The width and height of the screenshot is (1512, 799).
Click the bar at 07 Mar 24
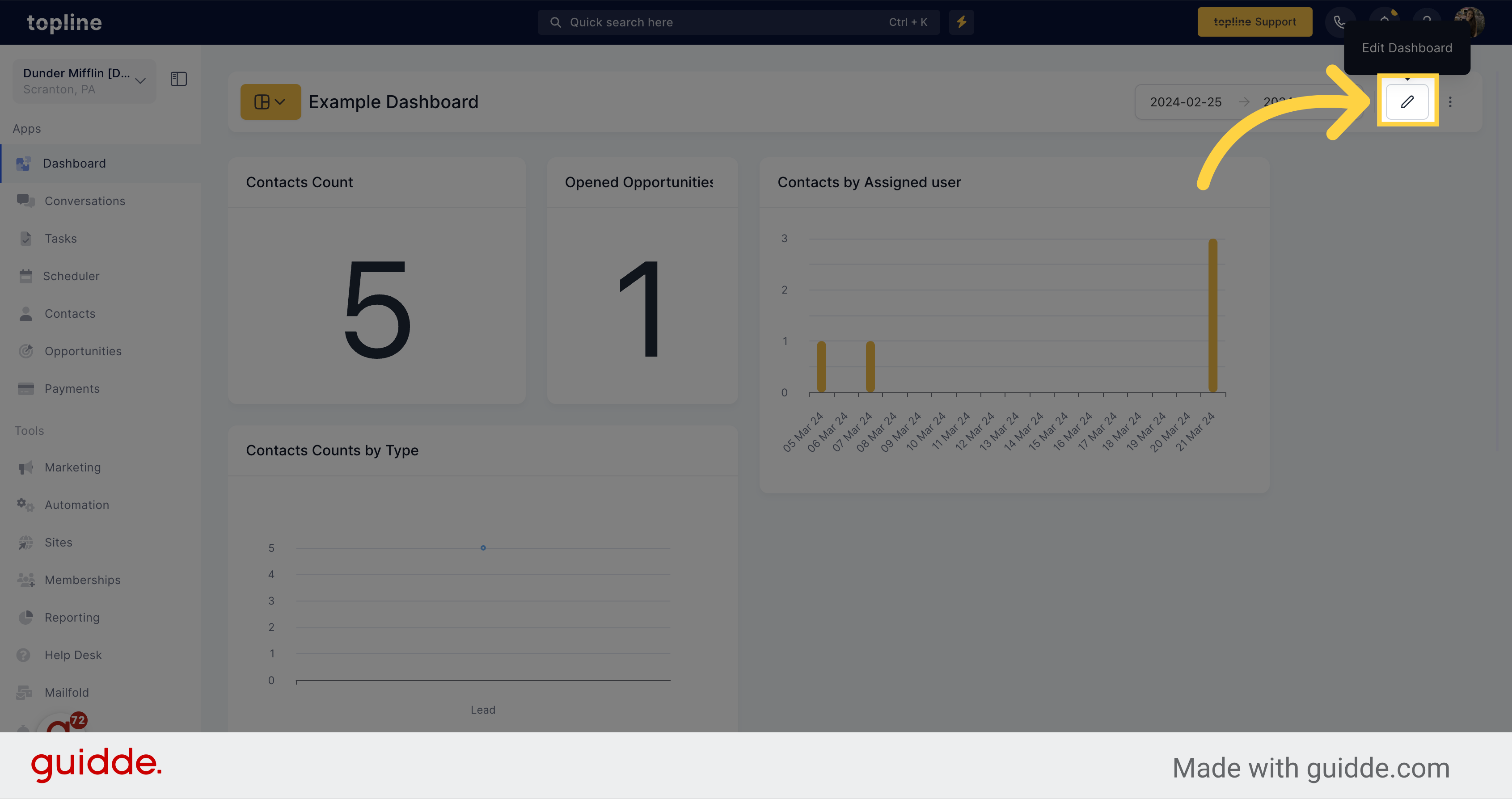click(870, 366)
